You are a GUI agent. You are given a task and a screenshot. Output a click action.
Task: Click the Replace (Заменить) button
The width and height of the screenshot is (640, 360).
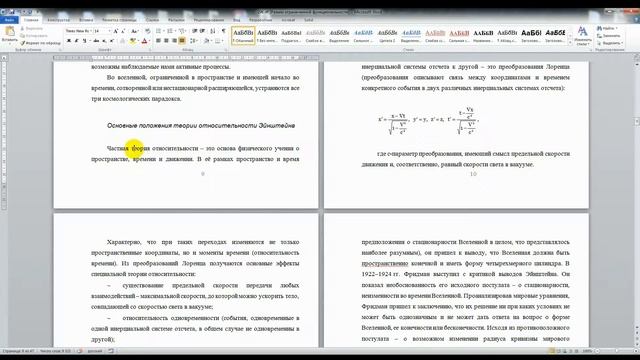pyautogui.click(x=609, y=36)
